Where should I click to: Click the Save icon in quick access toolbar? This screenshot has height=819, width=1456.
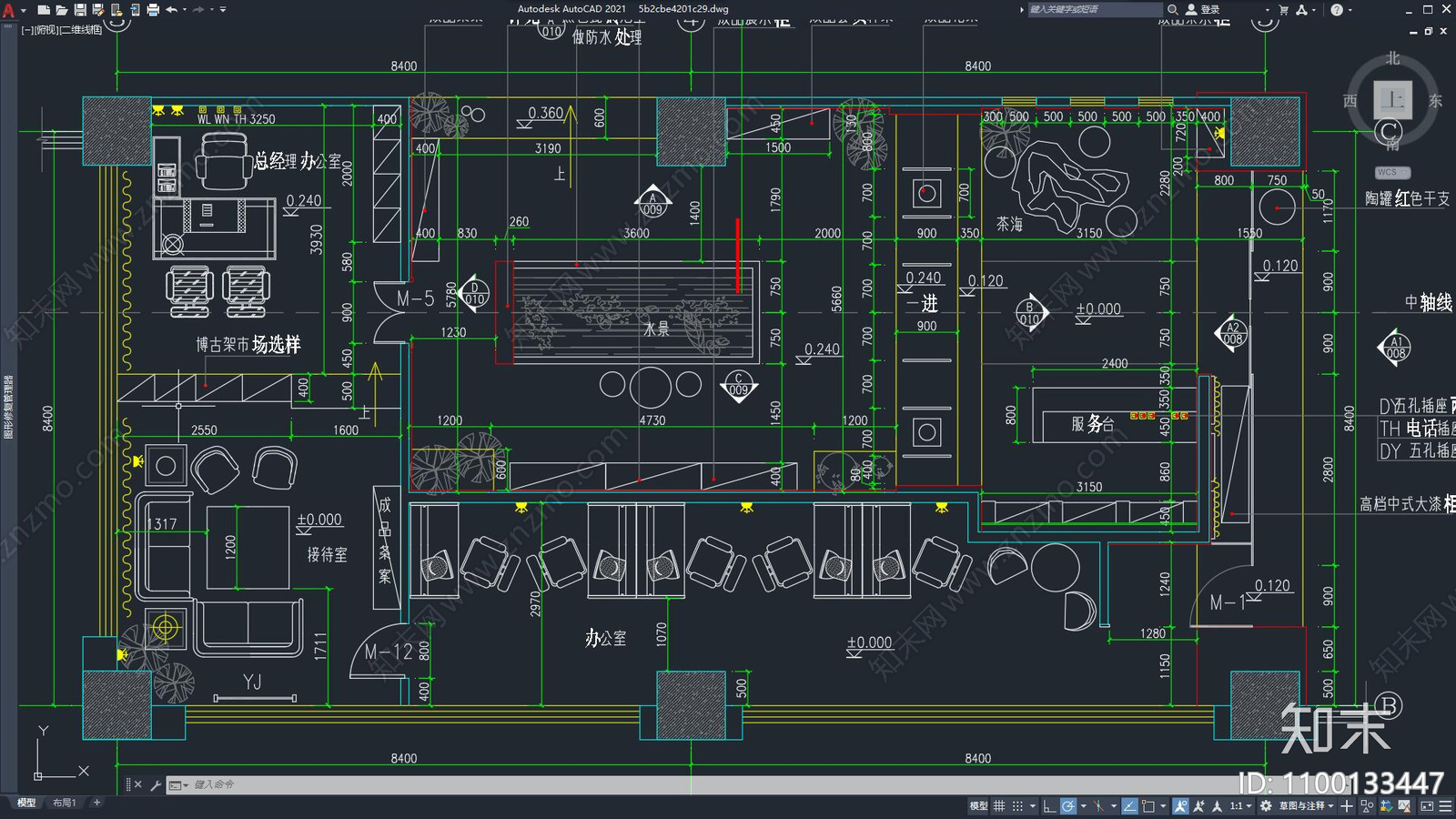pos(80,10)
